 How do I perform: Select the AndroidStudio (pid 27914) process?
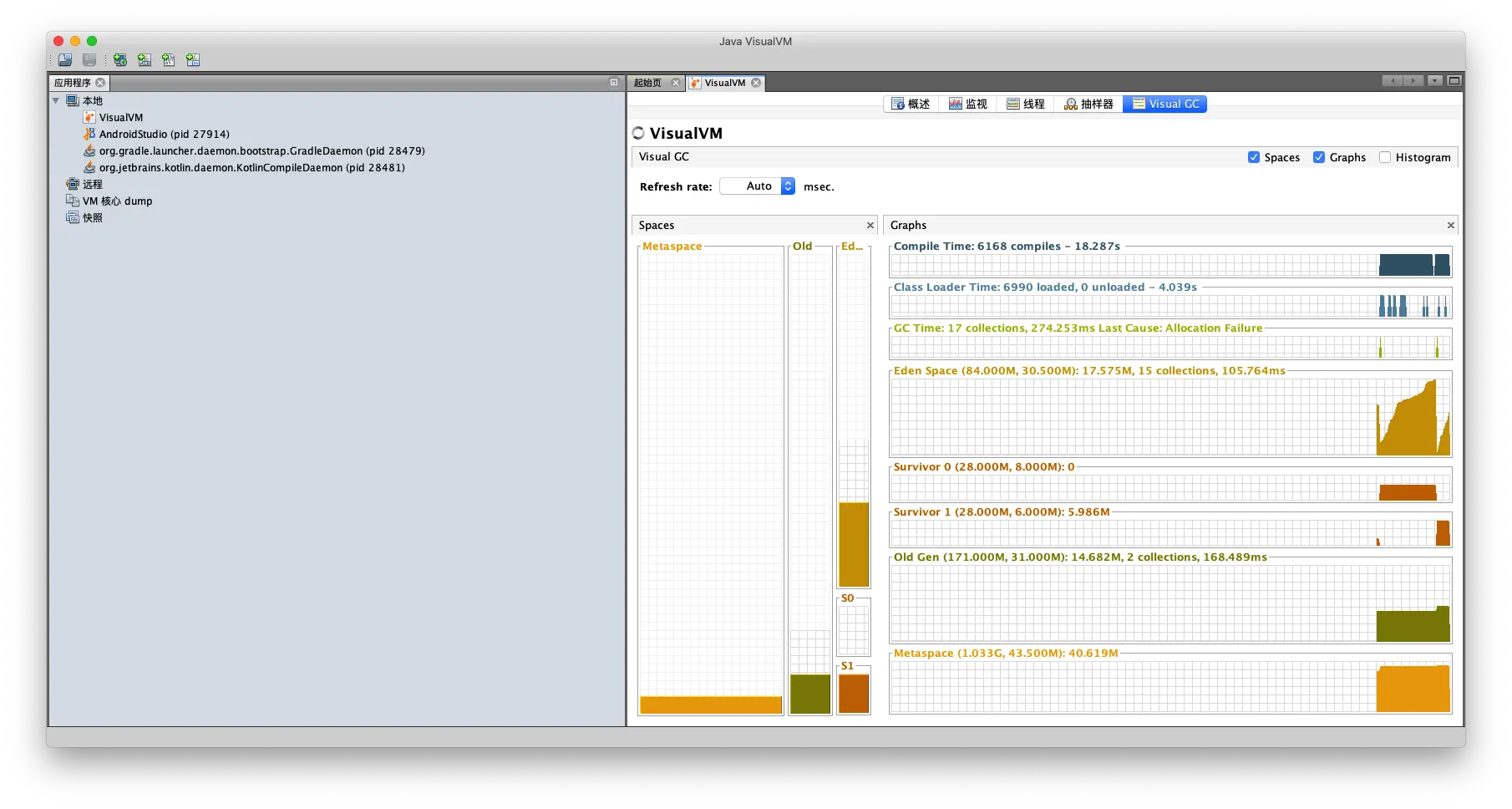click(164, 135)
